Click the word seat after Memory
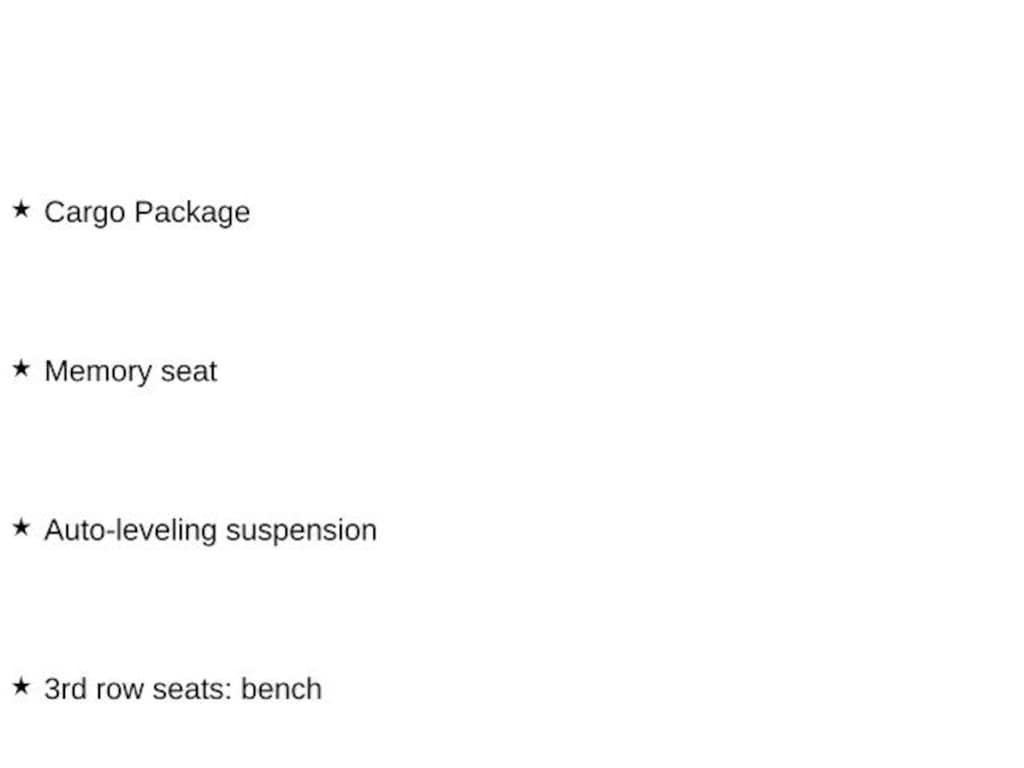This screenshot has height=768, width=1024. click(x=189, y=372)
